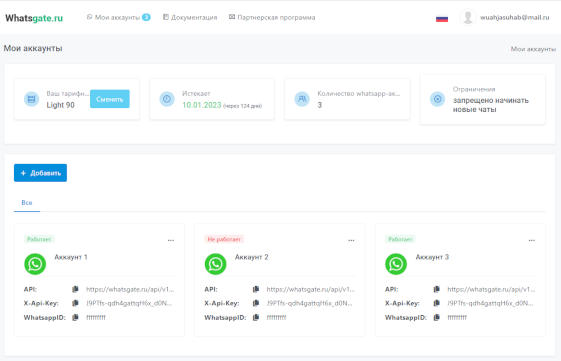Open the three-dot menu of Аккаунт 3
The image size is (561, 361).
[532, 240]
